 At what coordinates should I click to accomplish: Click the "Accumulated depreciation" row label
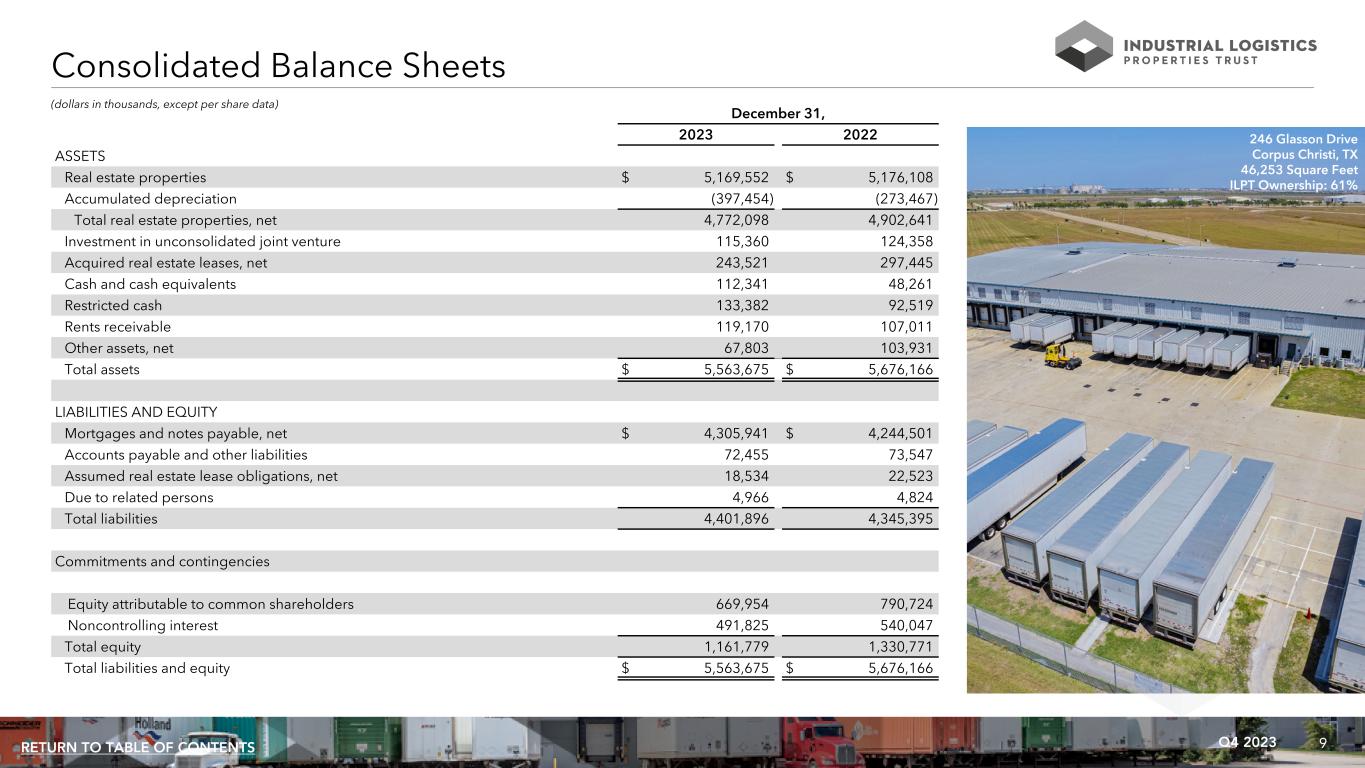point(151,199)
